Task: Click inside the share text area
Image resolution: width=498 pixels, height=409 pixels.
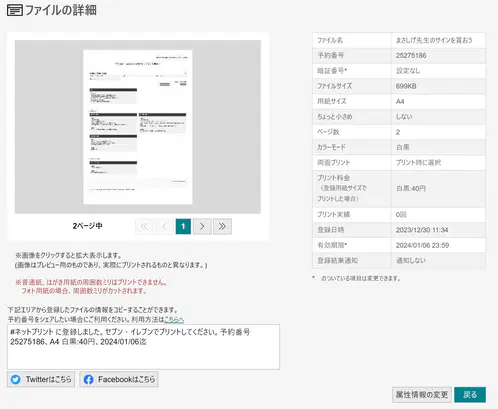Action: [143, 347]
